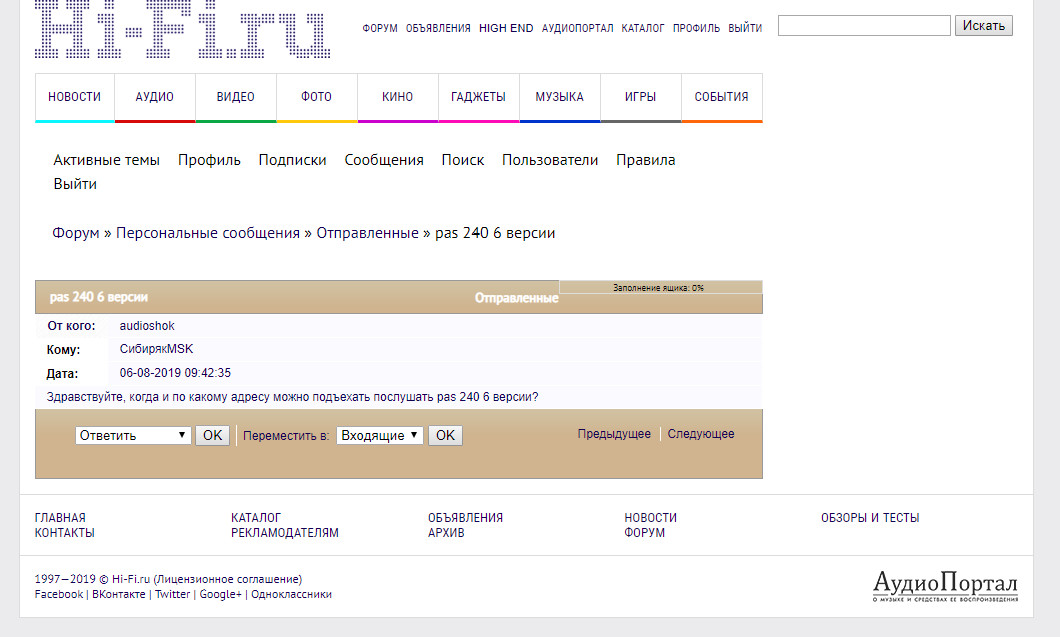Open the НОВОСТИ category tab
The height and width of the screenshot is (637, 1060).
75,97
